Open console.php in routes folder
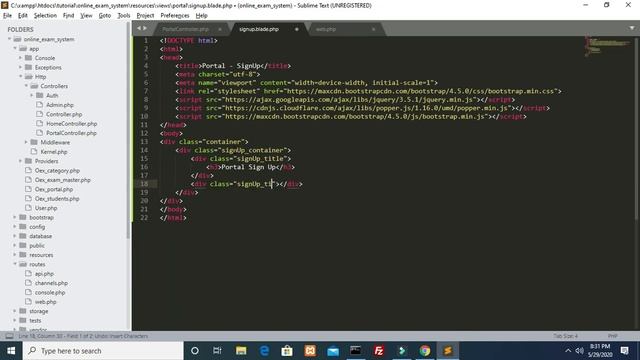Viewport: 640px width, 360px height. [50, 293]
